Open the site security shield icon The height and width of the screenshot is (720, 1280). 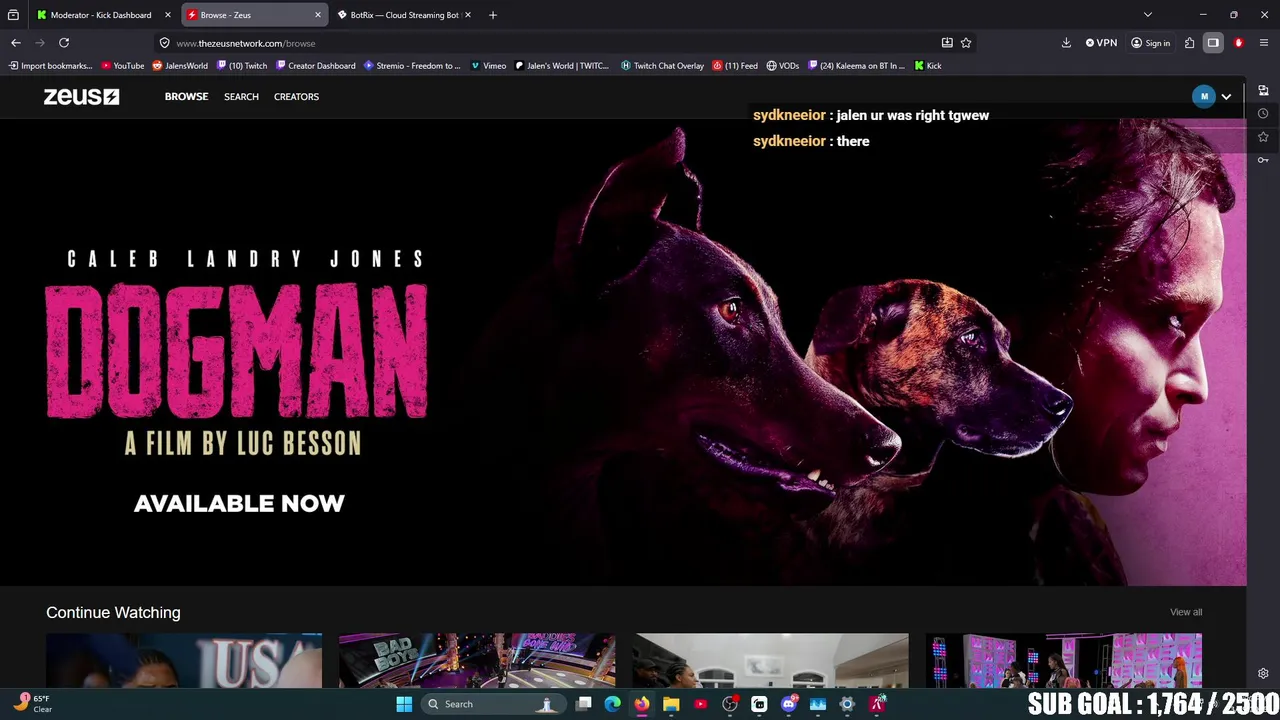(164, 43)
